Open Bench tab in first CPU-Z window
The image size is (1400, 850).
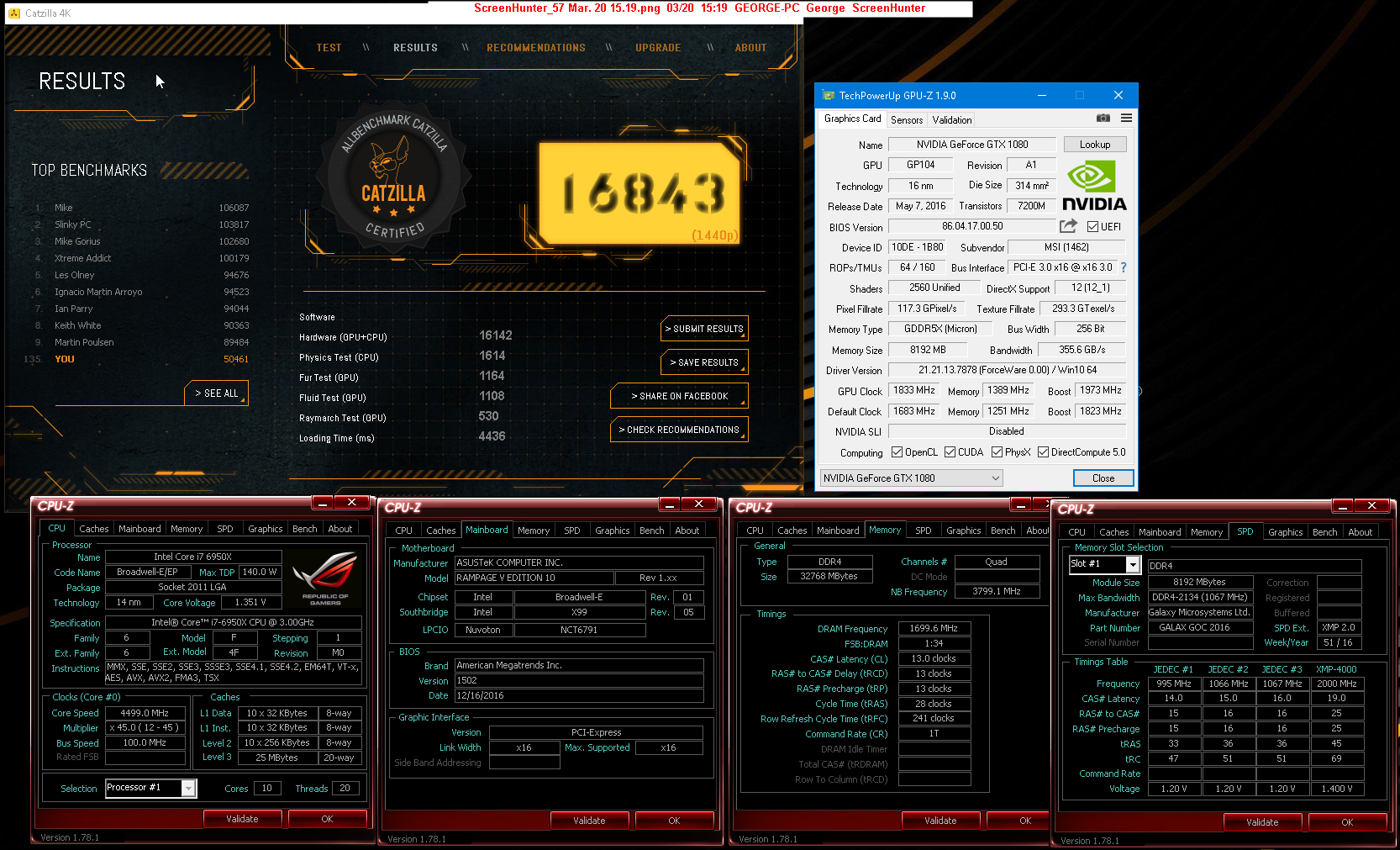click(x=305, y=529)
